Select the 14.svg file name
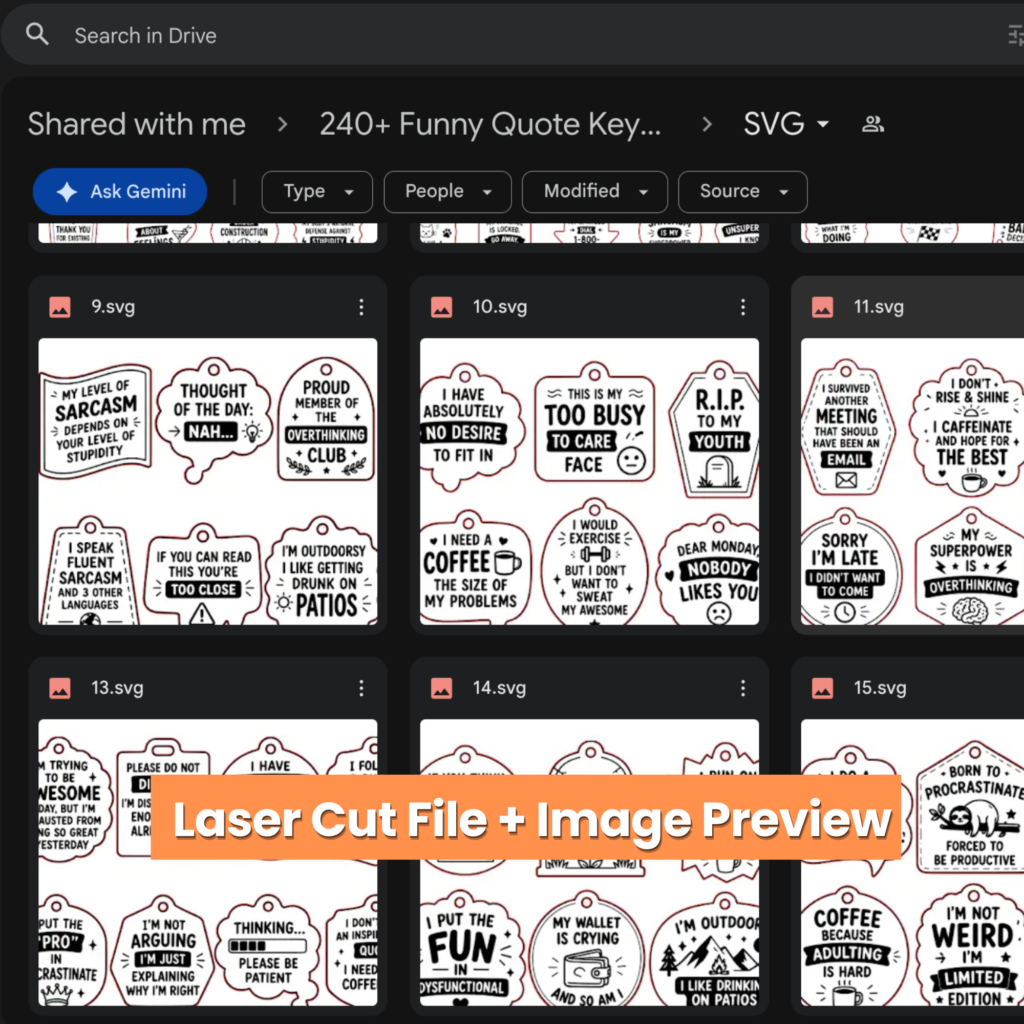The height and width of the screenshot is (1024, 1024). point(499,688)
